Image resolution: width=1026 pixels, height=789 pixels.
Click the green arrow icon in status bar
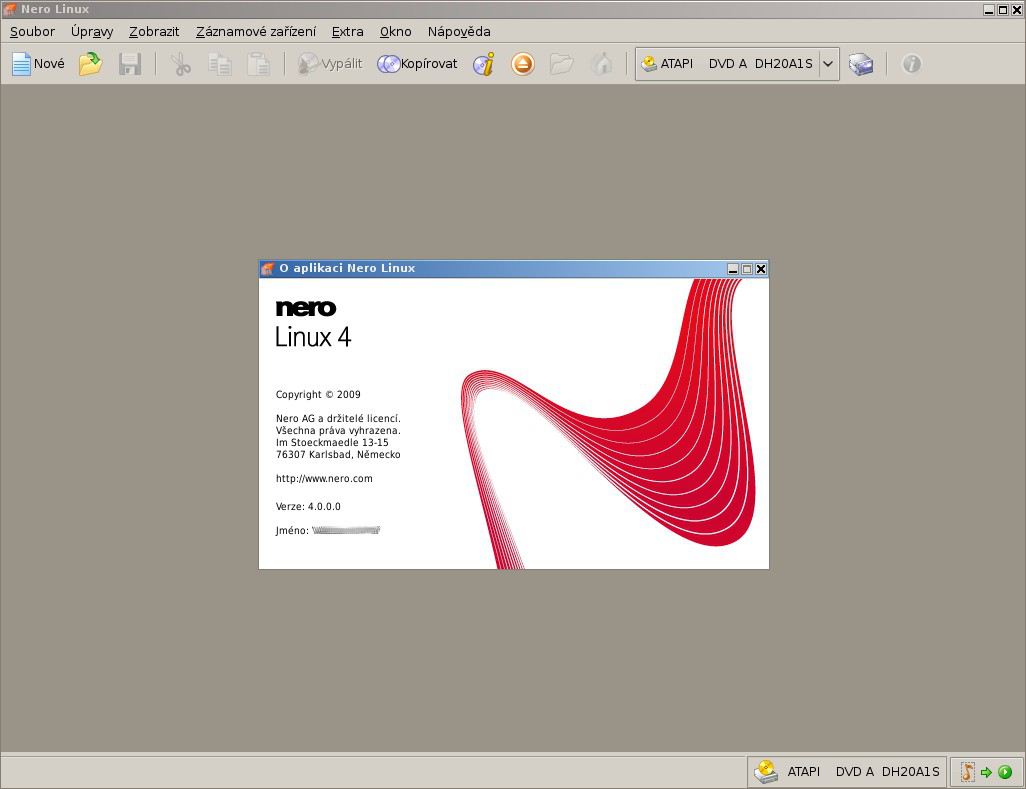[986, 773]
